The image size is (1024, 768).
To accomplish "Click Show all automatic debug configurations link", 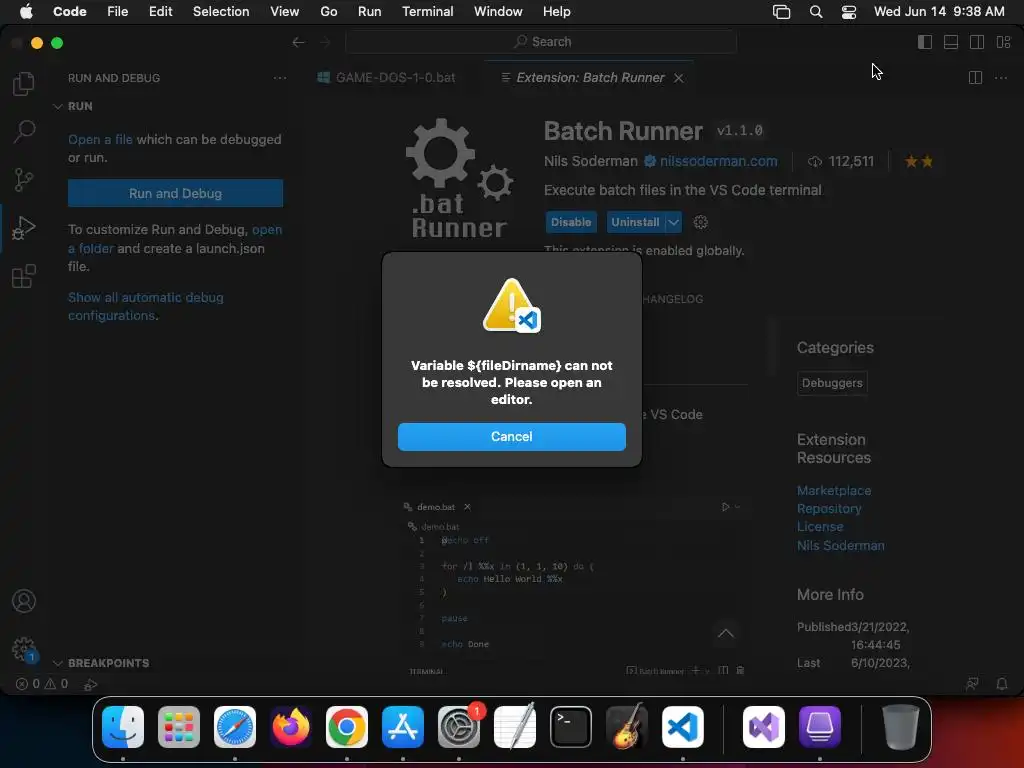I will pos(146,306).
